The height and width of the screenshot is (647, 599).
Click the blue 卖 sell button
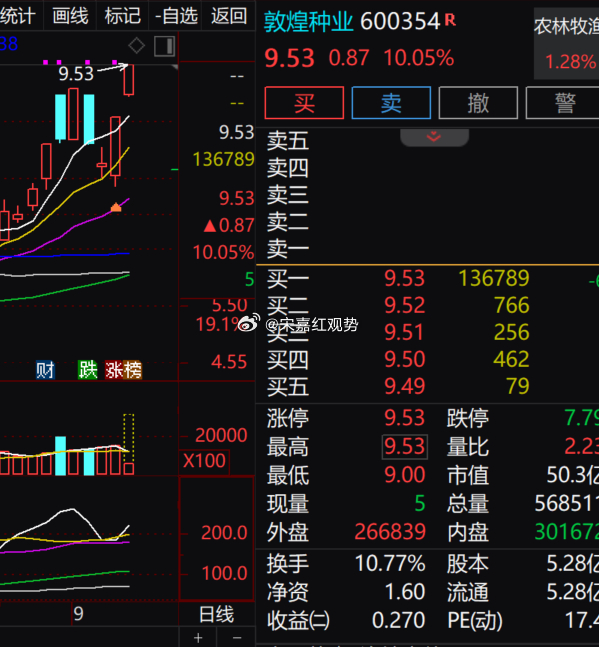point(391,103)
